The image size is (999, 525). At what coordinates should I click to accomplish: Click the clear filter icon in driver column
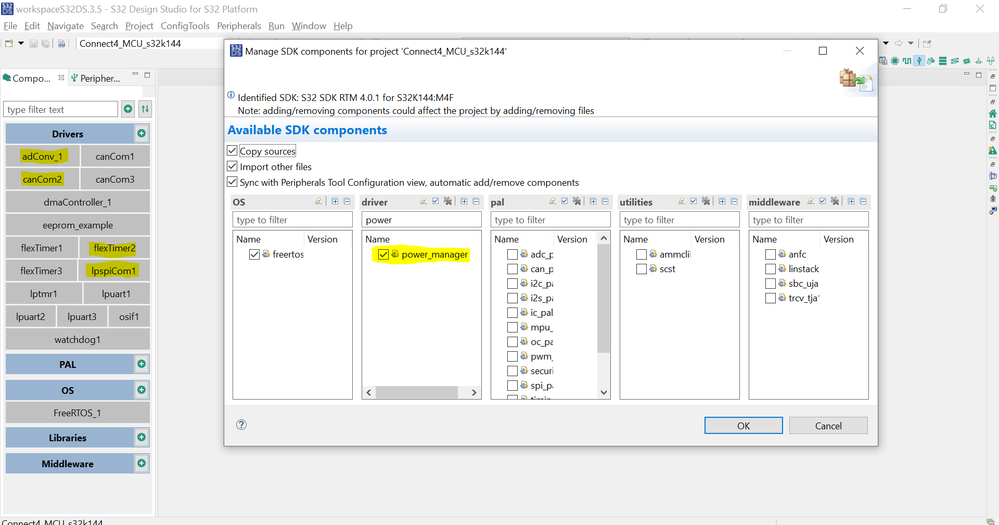[x=424, y=201]
